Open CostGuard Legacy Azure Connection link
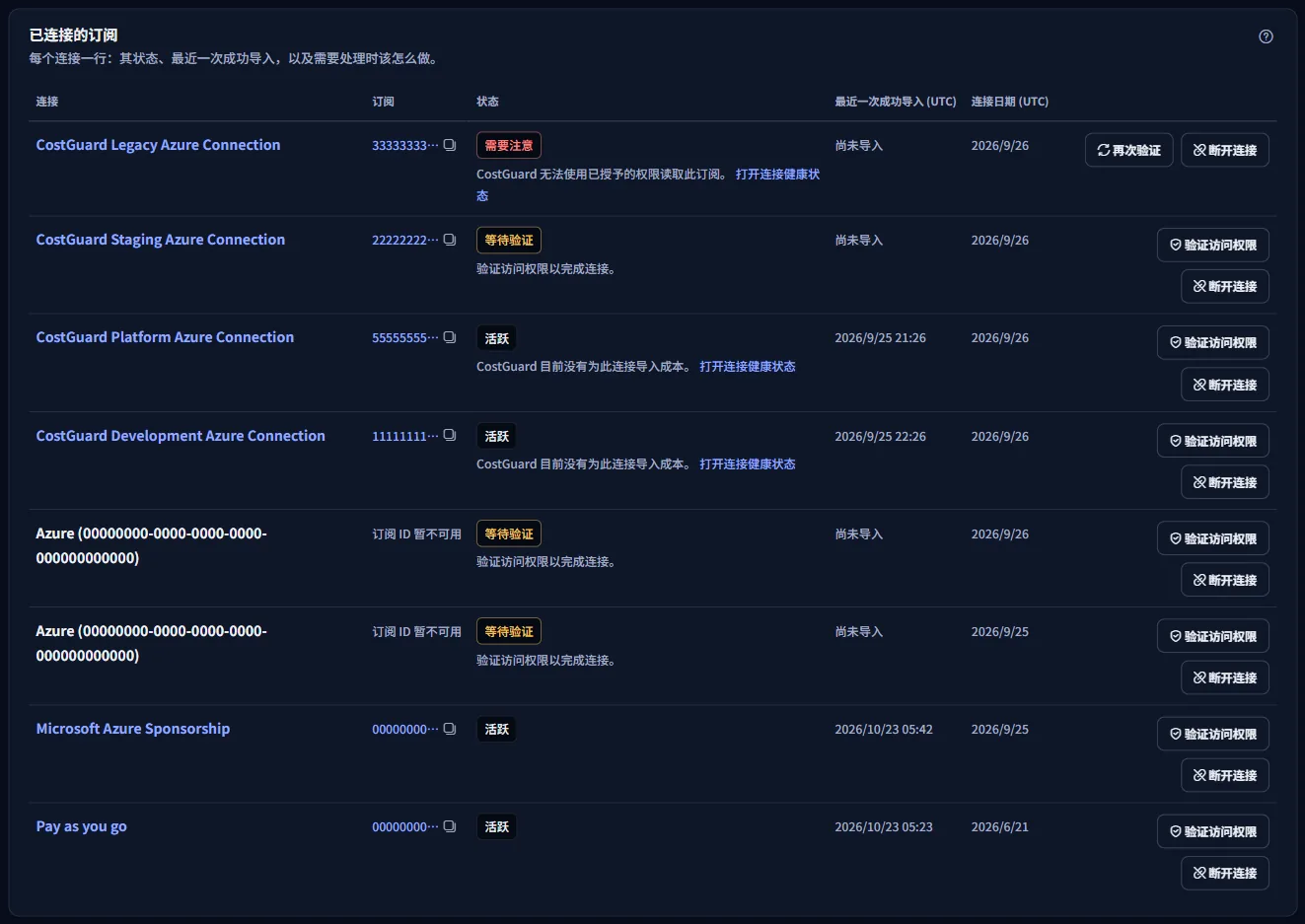 (x=158, y=145)
